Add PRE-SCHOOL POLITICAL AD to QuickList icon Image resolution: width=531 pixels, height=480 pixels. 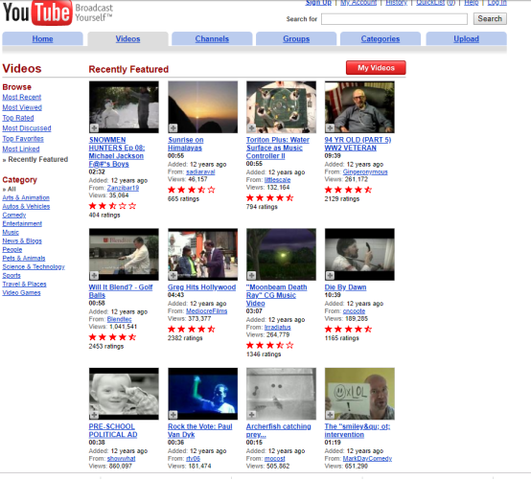click(x=94, y=415)
